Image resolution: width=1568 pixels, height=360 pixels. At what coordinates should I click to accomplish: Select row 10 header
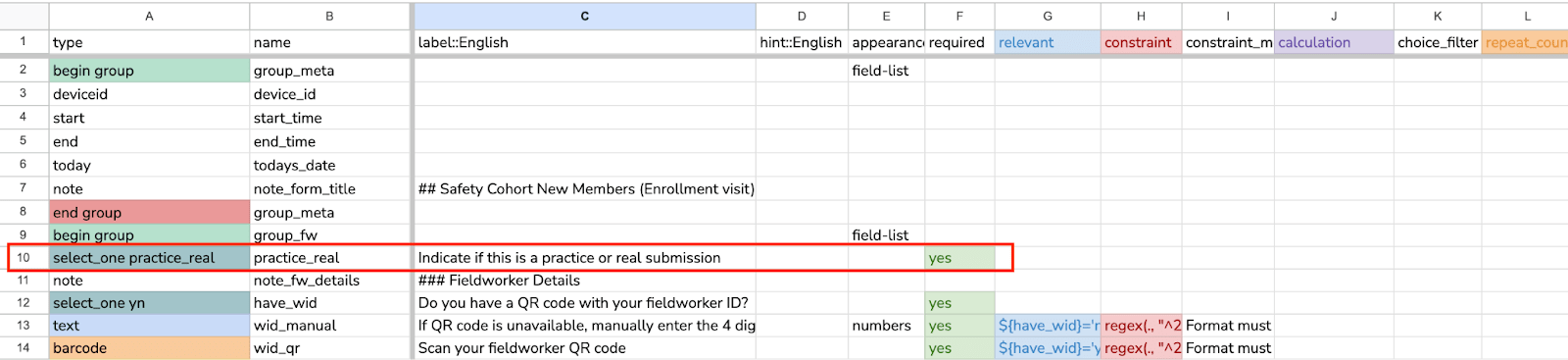[24, 258]
